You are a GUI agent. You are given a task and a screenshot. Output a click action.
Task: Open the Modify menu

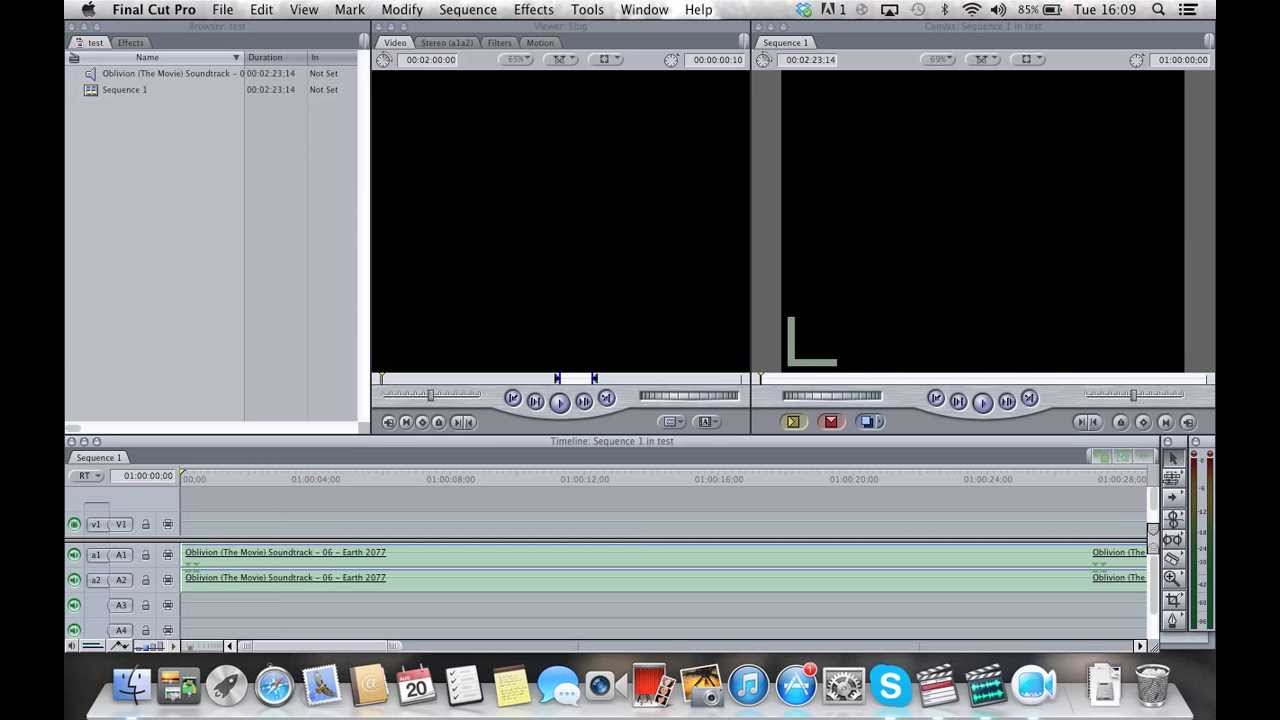click(402, 10)
